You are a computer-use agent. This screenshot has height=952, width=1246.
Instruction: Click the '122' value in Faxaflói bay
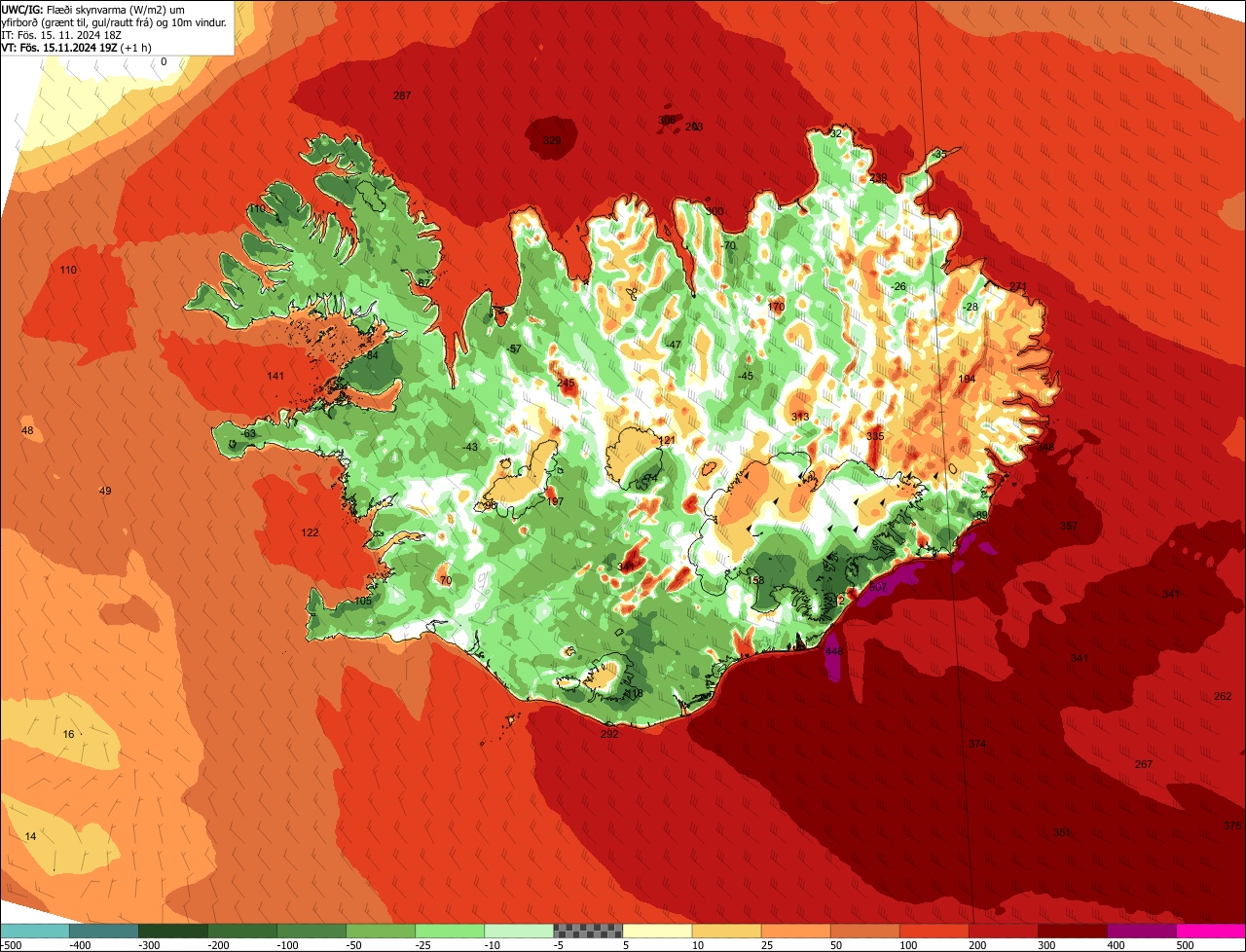(310, 532)
